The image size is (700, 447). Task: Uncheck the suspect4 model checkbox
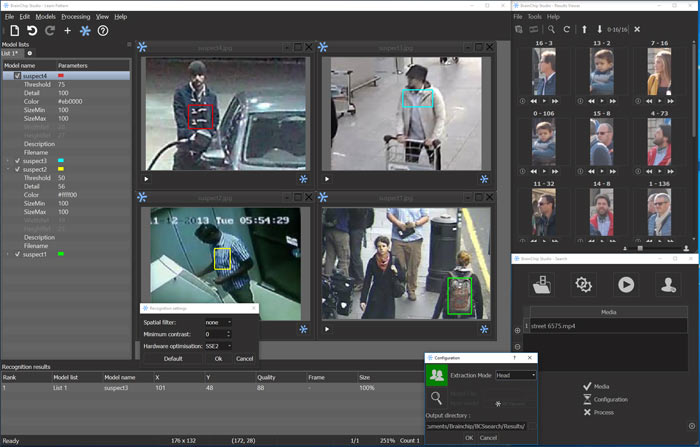point(17,76)
